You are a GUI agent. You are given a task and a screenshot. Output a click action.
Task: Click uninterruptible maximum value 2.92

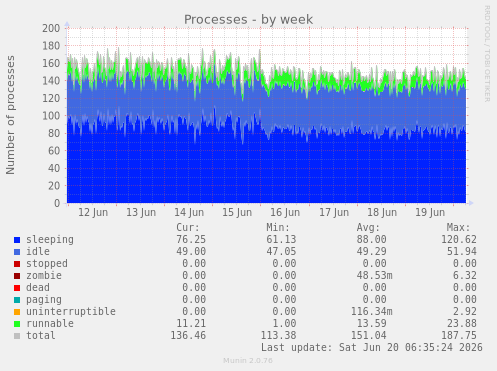coord(465,311)
